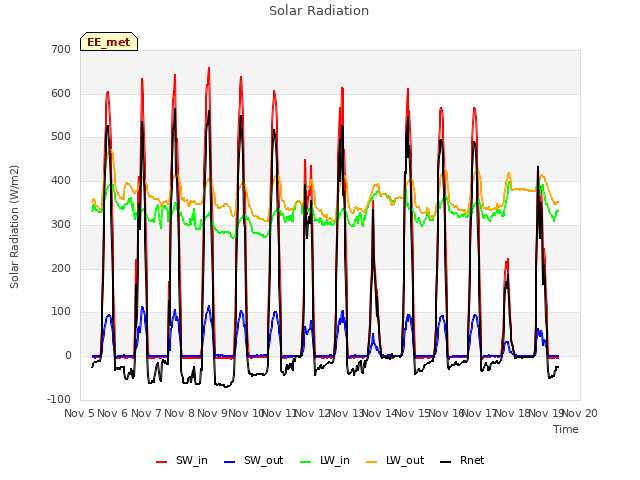Viewport: 640px width, 480px height.
Task: Click the Time x-axis label
Action: pos(566,429)
